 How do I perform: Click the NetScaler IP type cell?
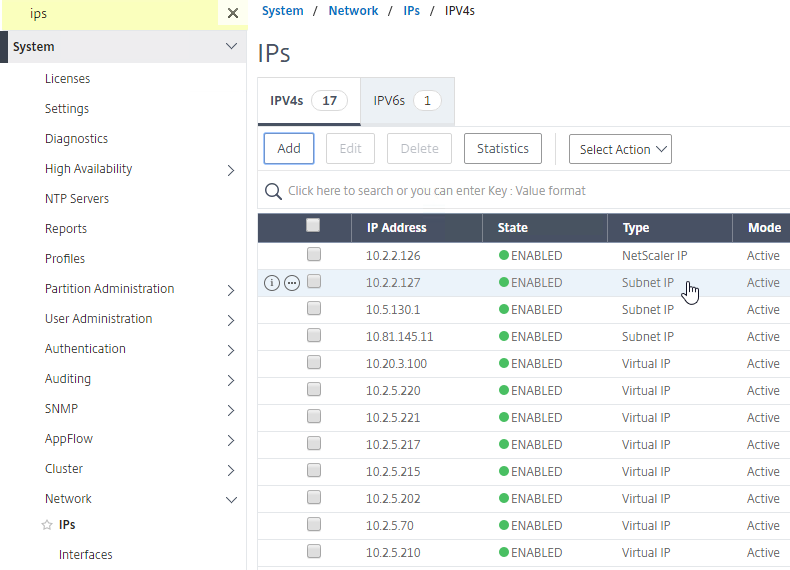(654, 256)
